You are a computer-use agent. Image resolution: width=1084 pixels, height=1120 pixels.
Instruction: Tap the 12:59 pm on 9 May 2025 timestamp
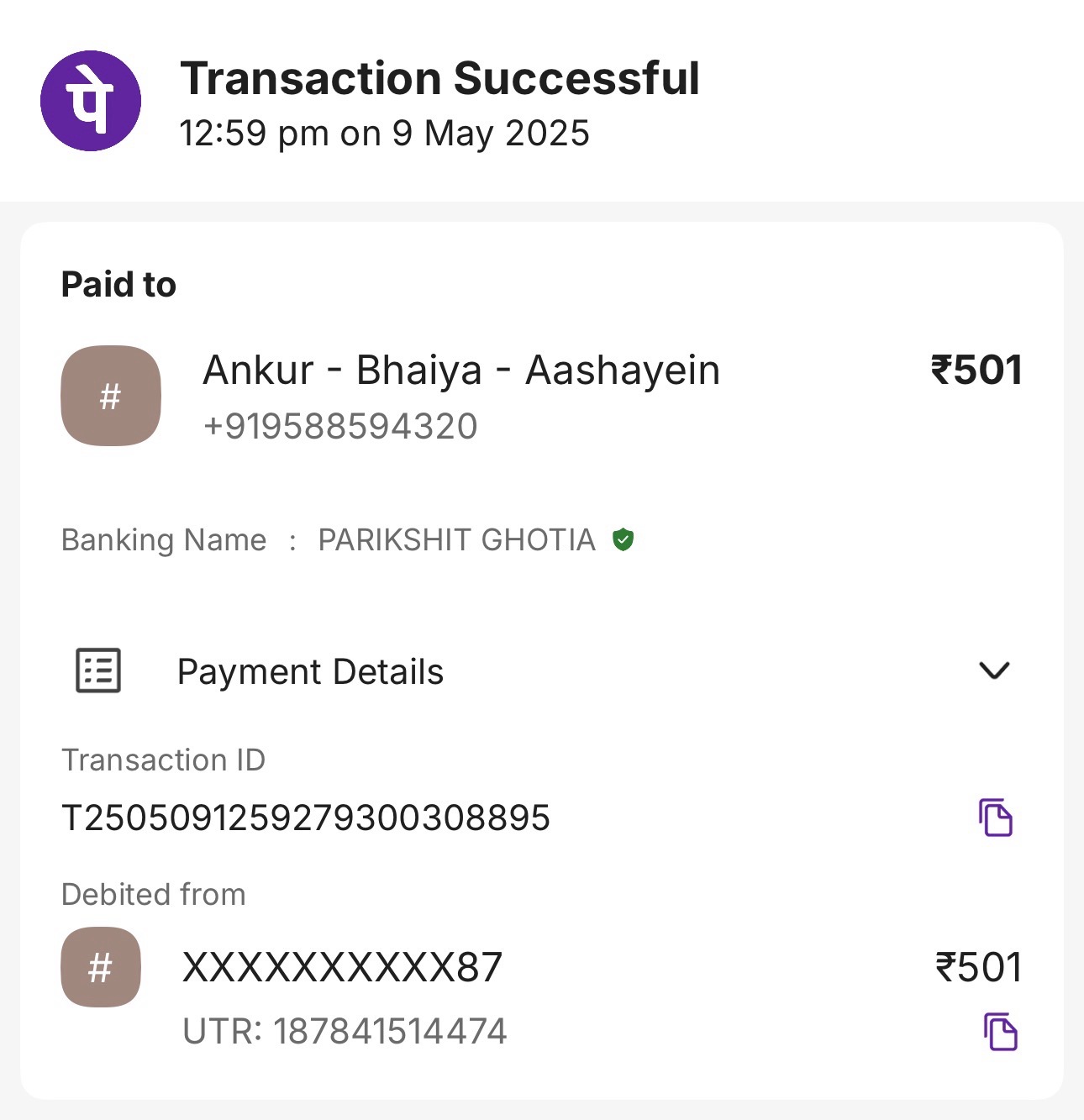coord(385,134)
